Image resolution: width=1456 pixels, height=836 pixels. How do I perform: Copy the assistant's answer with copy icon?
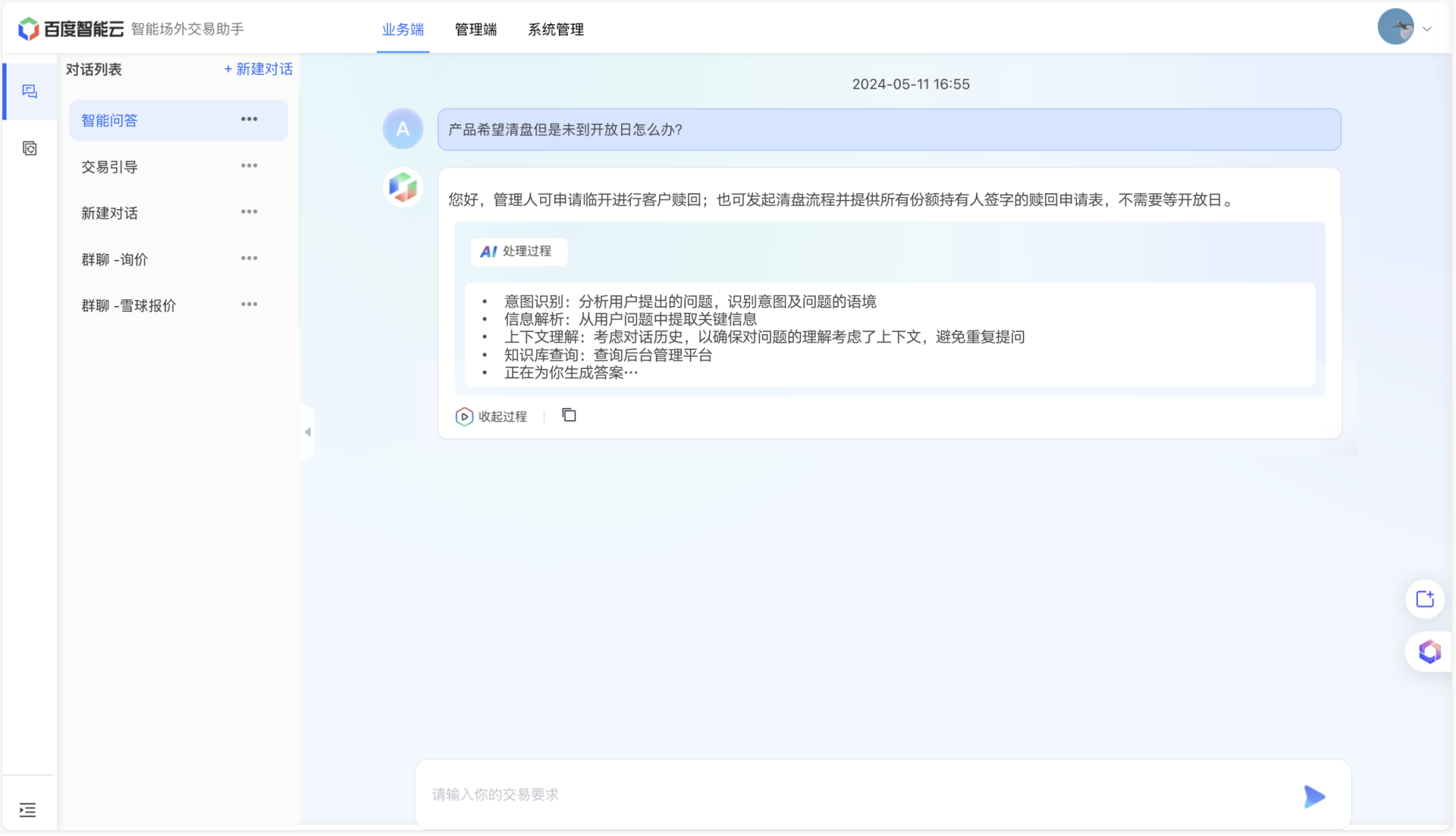point(569,415)
